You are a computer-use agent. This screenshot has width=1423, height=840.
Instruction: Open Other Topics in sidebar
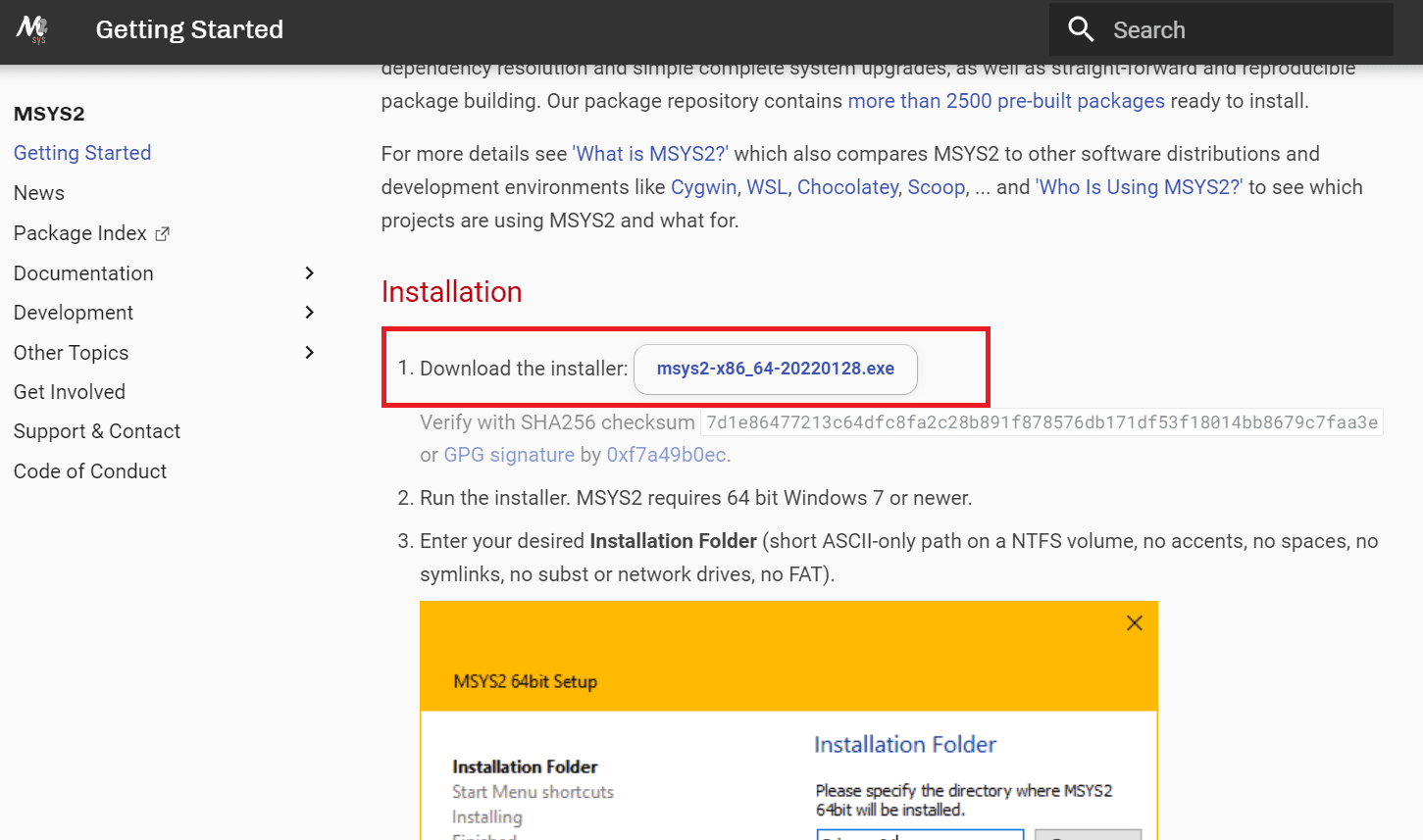click(x=72, y=353)
